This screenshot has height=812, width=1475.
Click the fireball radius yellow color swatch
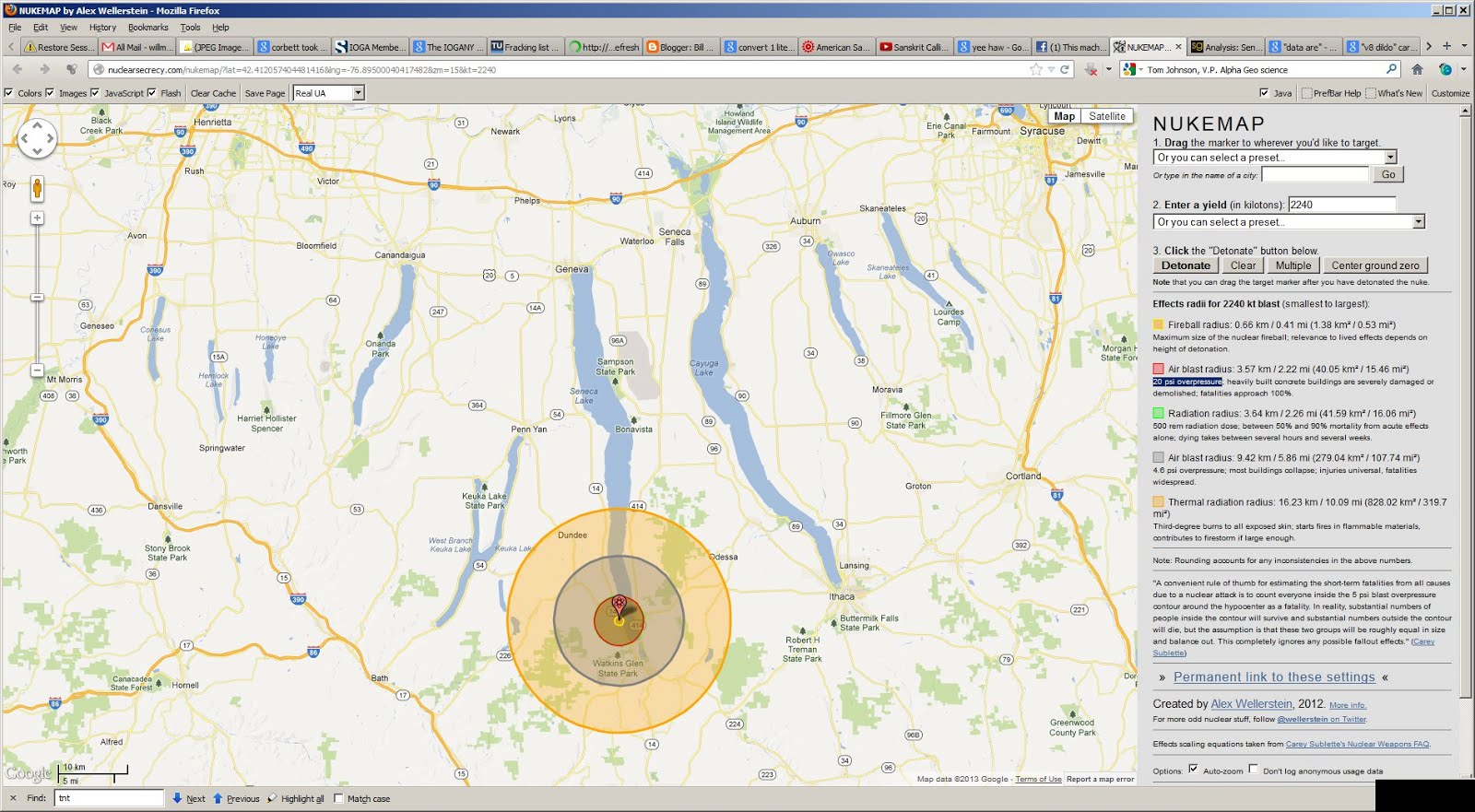1158,324
